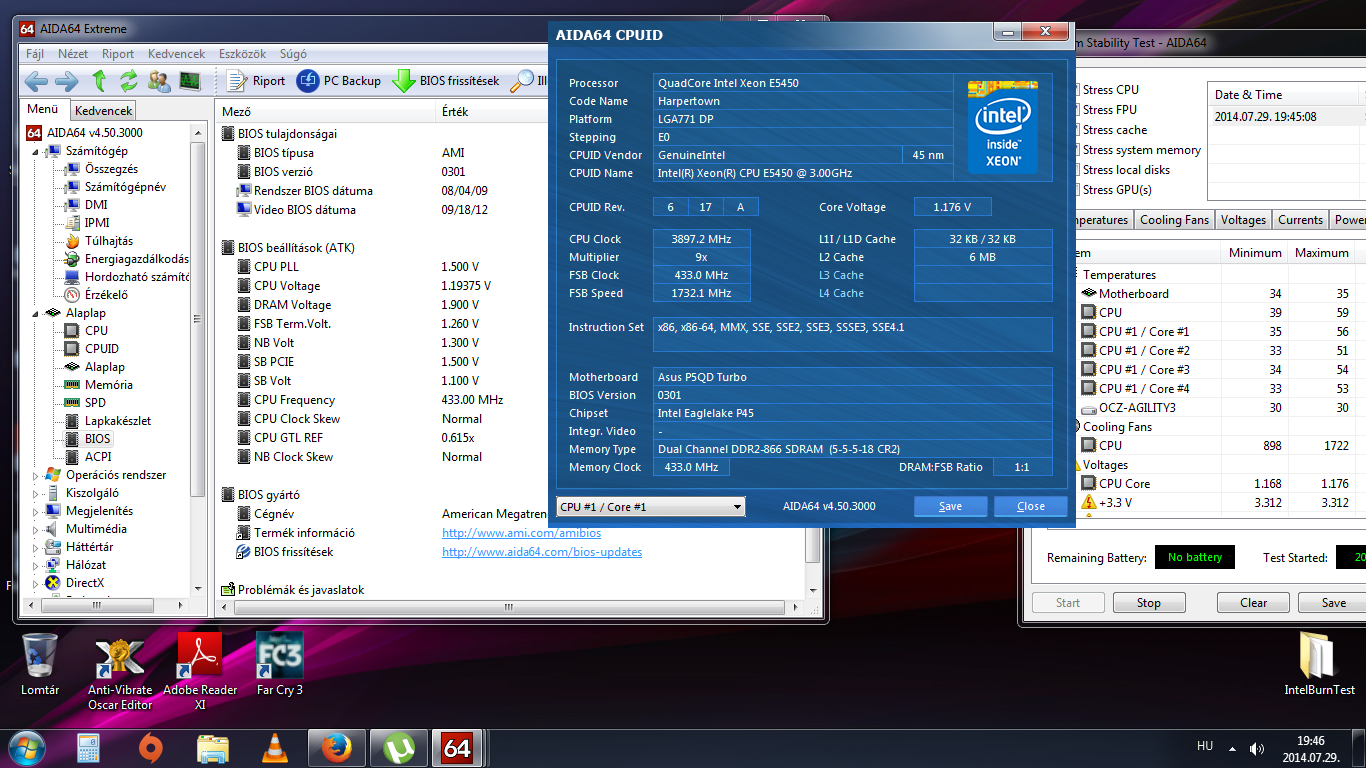
Task: Open Lomtár recycle bin on desktop
Action: point(40,664)
